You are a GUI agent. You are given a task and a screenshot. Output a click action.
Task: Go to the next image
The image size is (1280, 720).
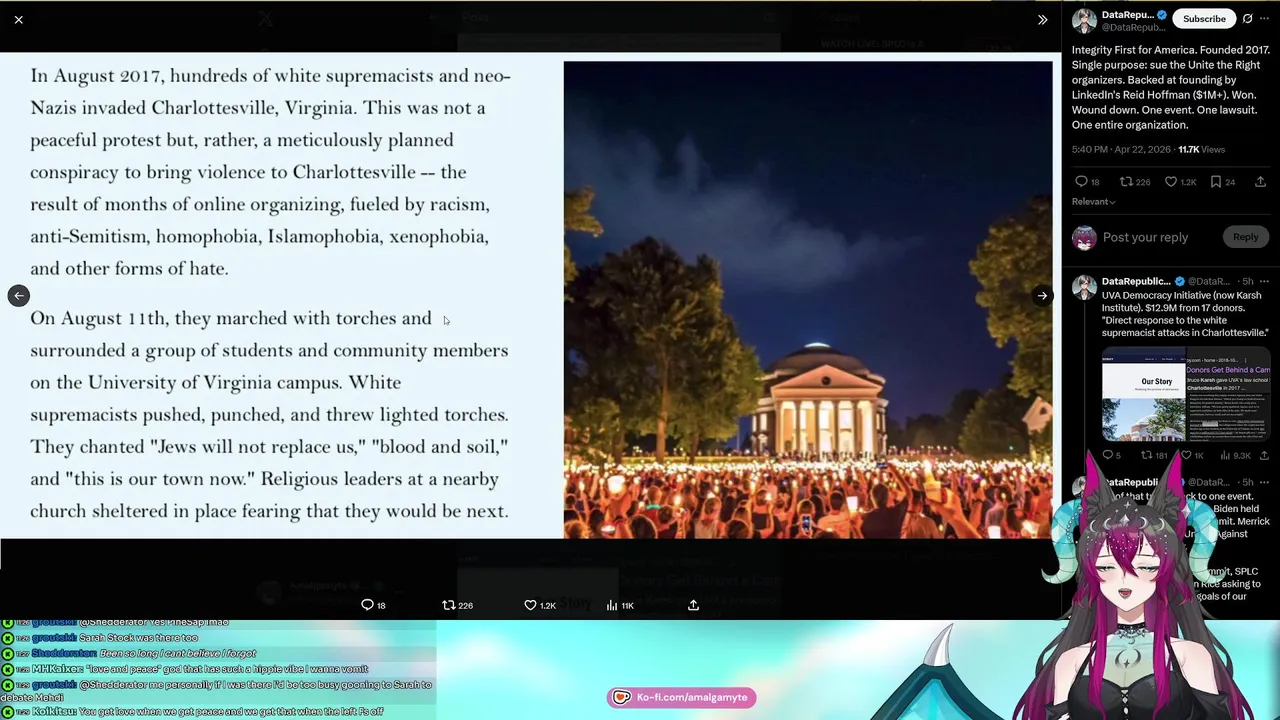click(x=1042, y=295)
